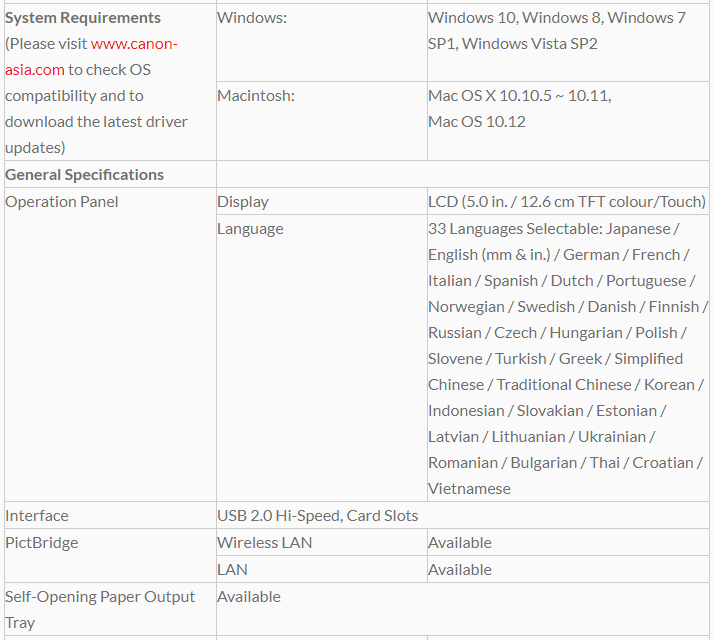Image resolution: width=714 pixels, height=640 pixels.
Task: Click the General Specifications heading
Action: coord(85,175)
